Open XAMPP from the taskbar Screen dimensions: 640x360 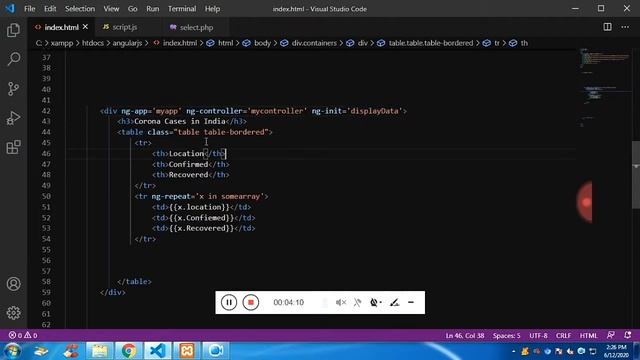187,351
